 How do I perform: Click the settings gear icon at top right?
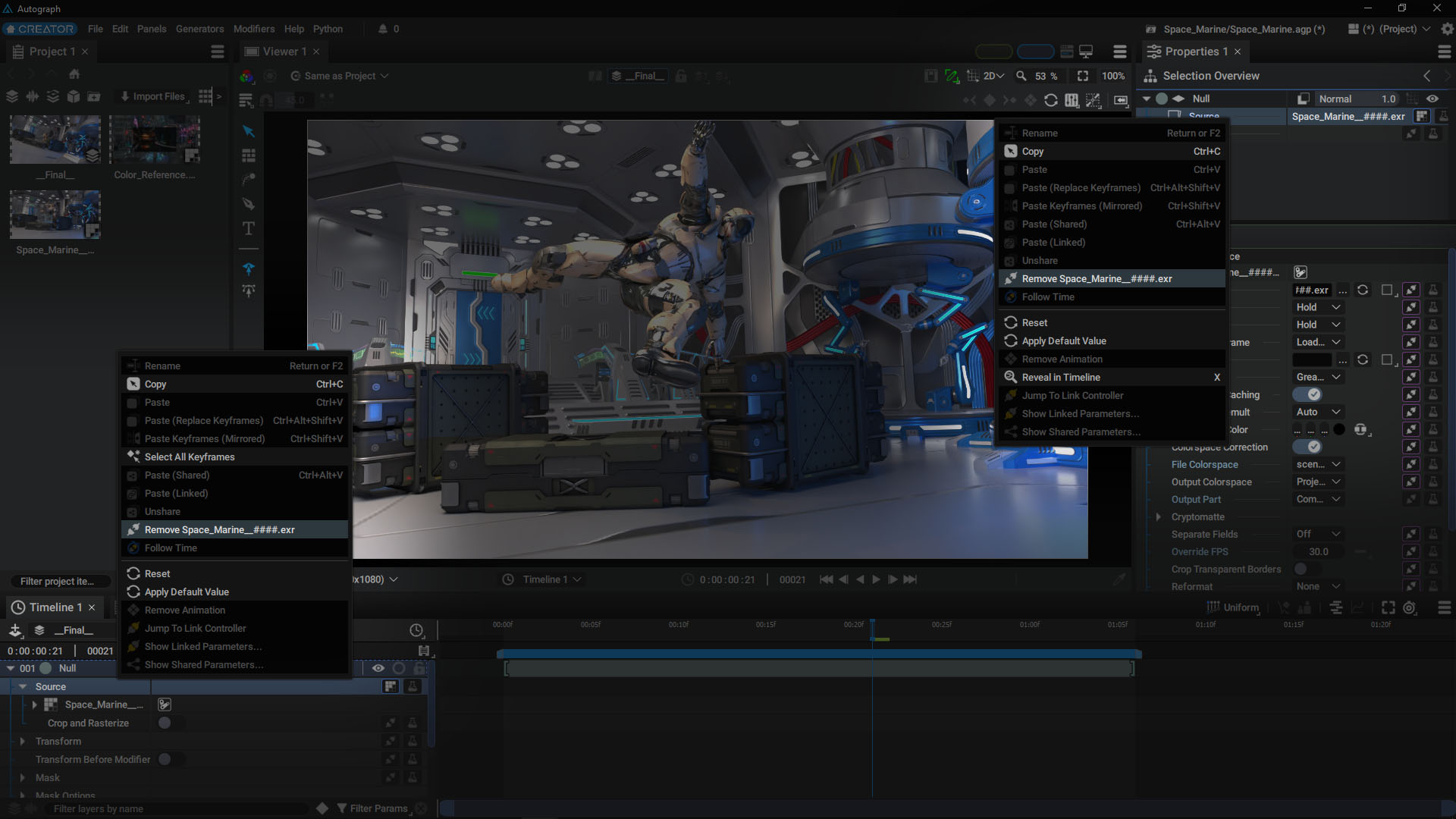click(1447, 29)
